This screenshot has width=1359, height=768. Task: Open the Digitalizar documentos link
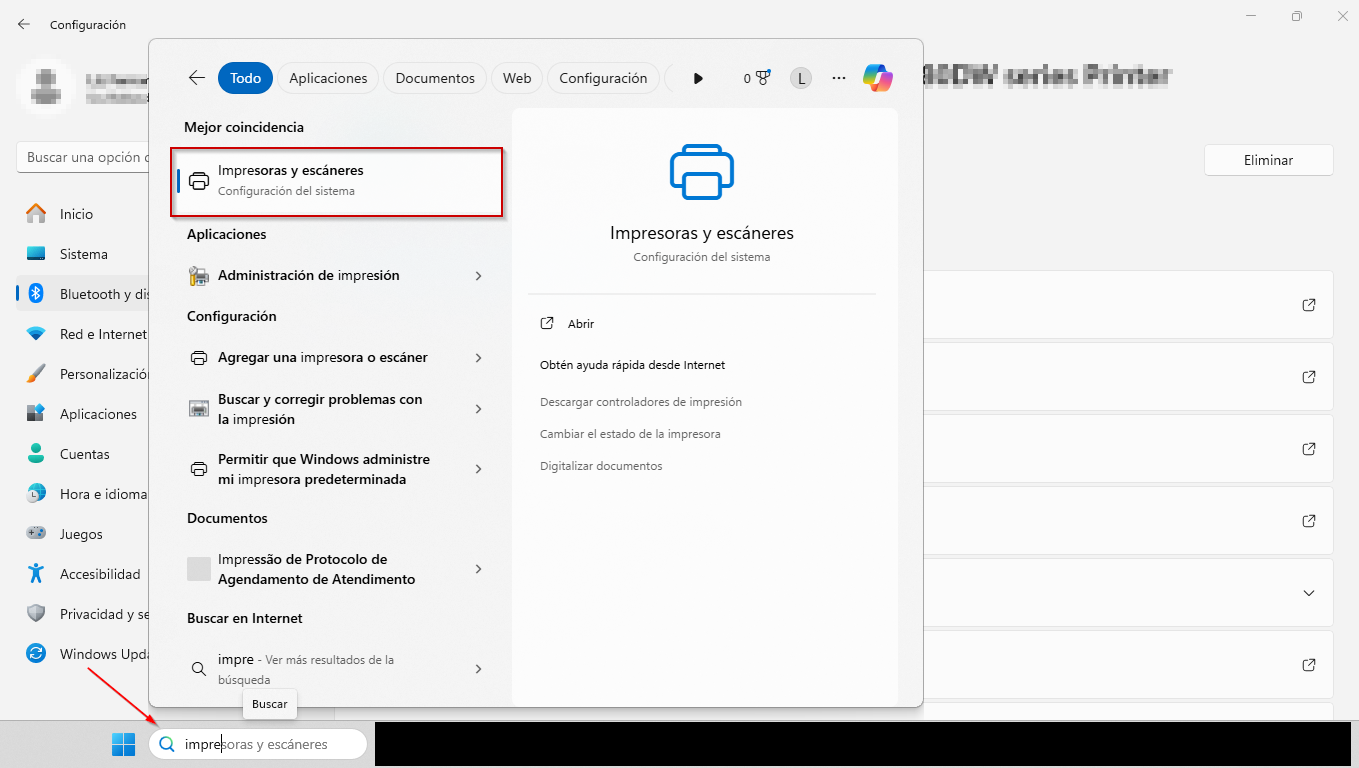[x=601, y=466]
